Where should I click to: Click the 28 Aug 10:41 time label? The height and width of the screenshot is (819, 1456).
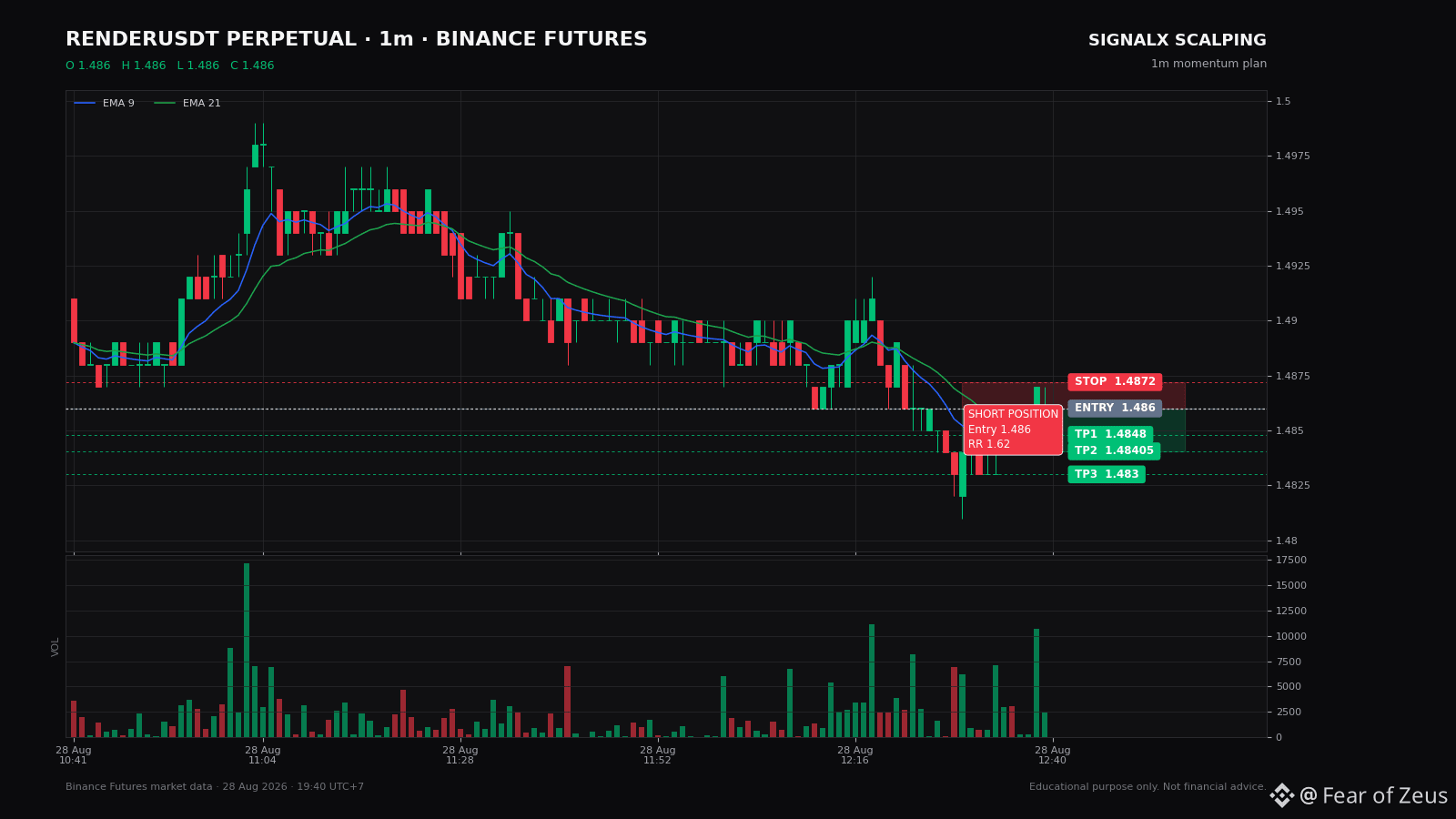(x=74, y=755)
